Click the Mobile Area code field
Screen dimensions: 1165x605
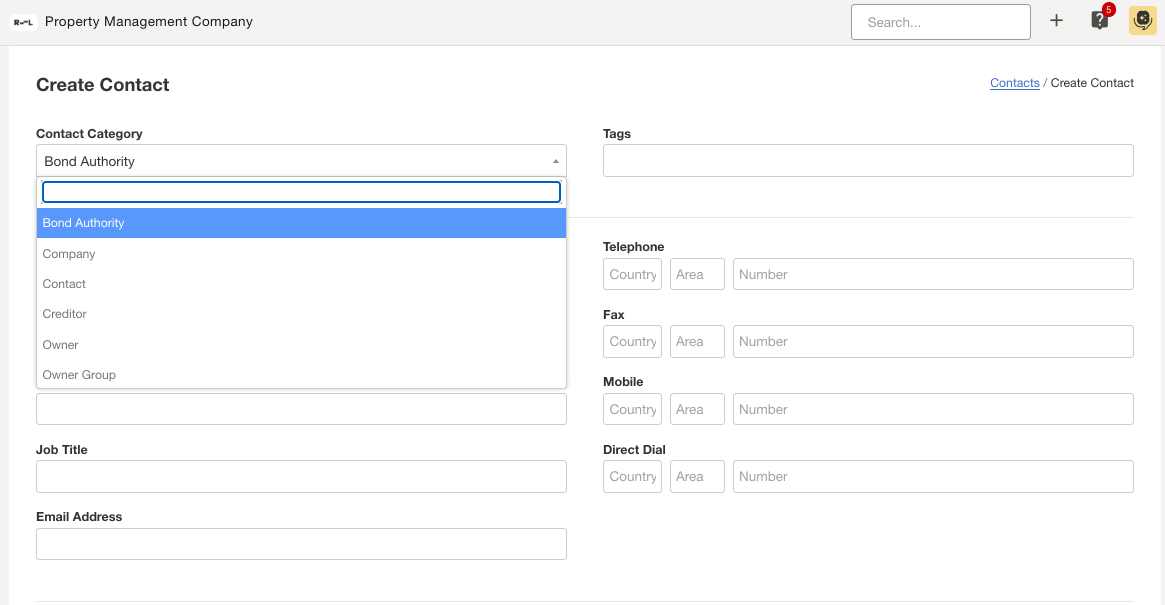pyautogui.click(x=696, y=409)
